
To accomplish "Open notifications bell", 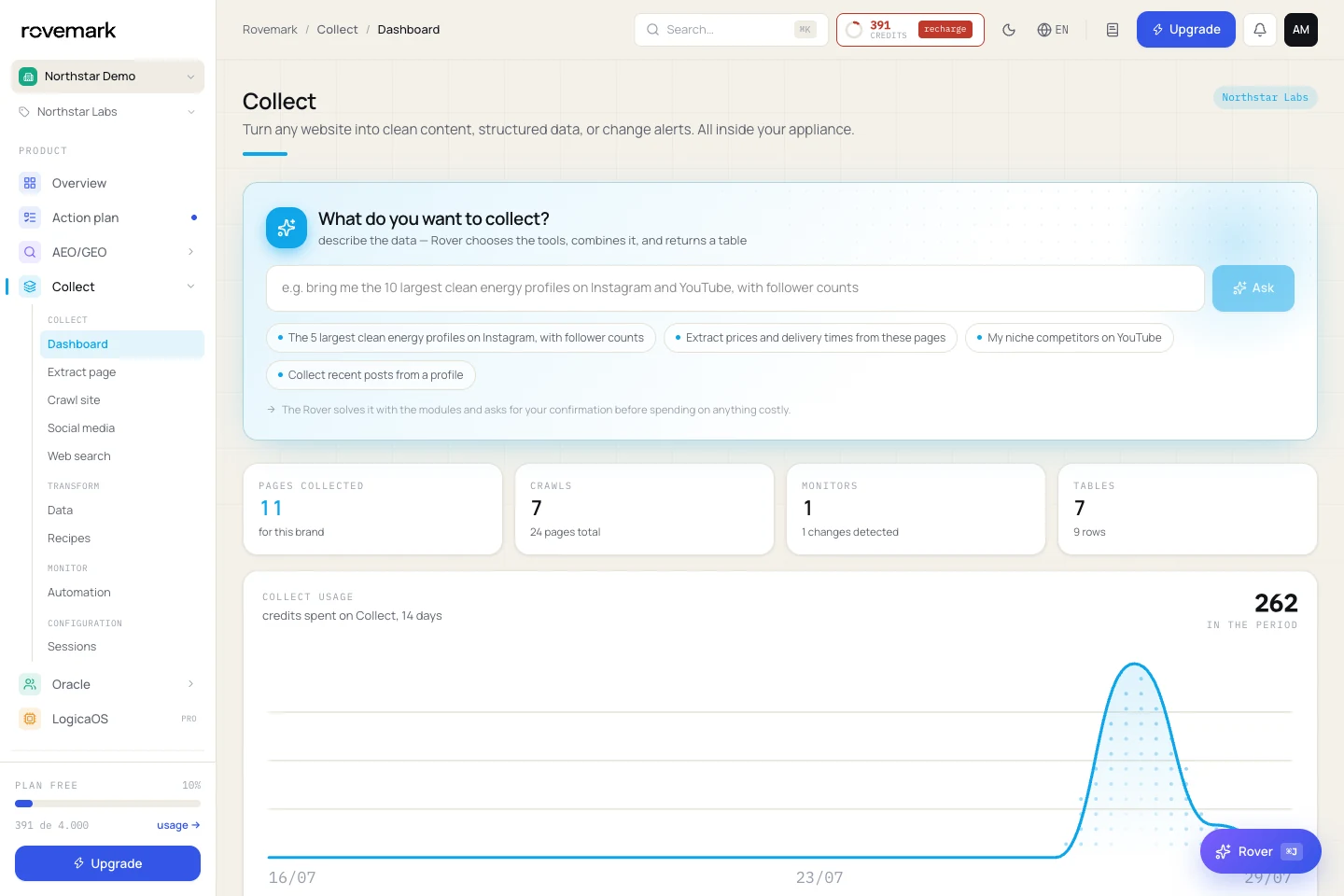I will point(1260,30).
